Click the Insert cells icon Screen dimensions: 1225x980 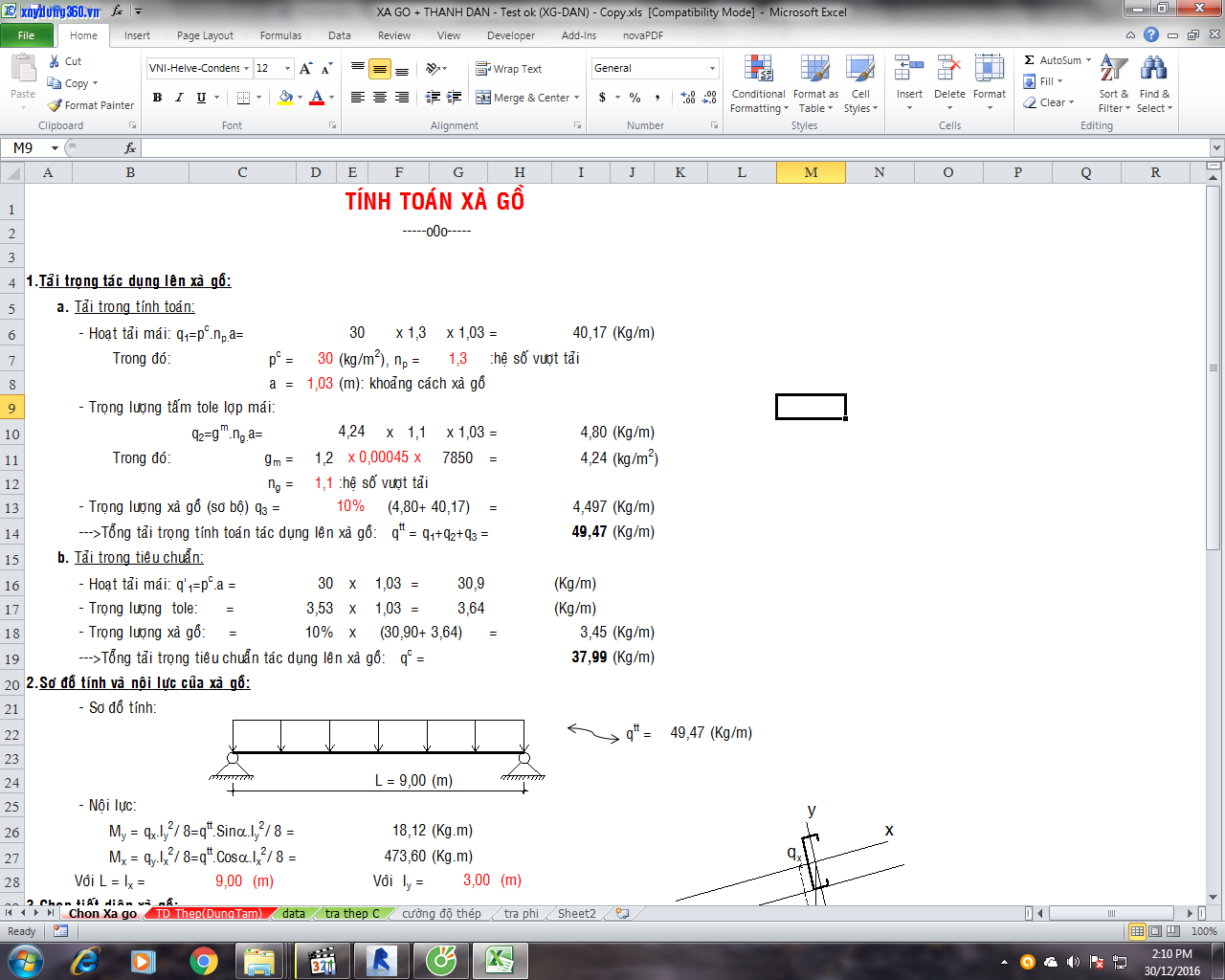[908, 70]
